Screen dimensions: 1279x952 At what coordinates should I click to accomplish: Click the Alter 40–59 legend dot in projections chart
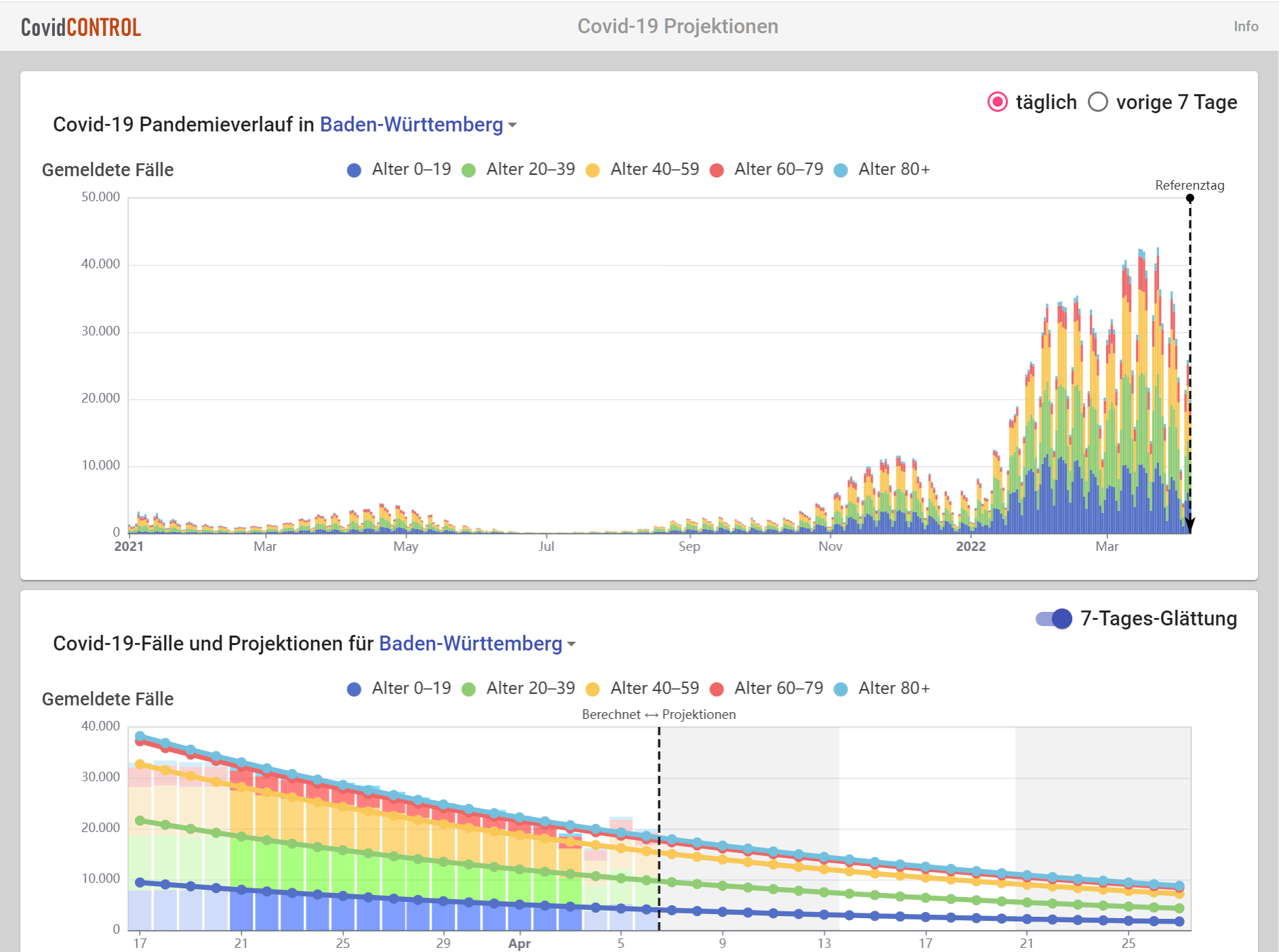[x=592, y=689]
